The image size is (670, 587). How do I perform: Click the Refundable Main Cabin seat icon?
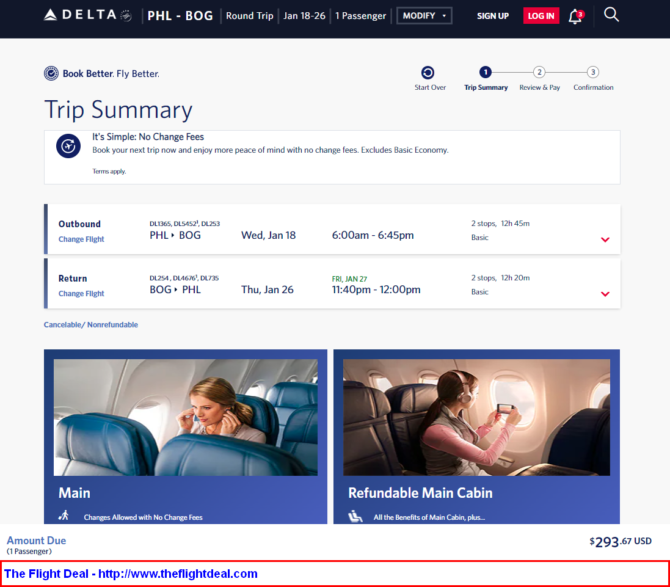(x=355, y=516)
